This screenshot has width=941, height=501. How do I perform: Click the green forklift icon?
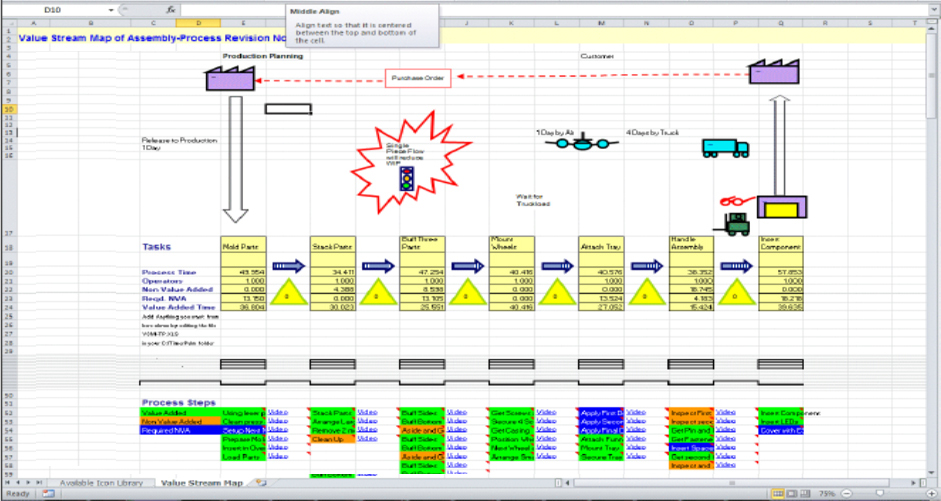tap(738, 226)
